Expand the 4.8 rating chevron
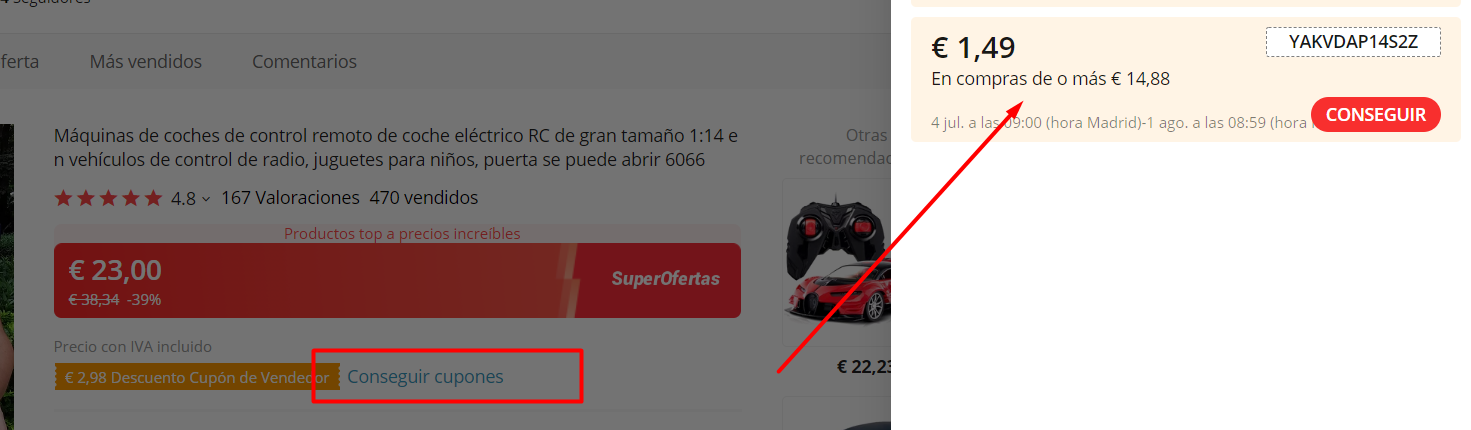The width and height of the screenshot is (1471, 430). 206,199
